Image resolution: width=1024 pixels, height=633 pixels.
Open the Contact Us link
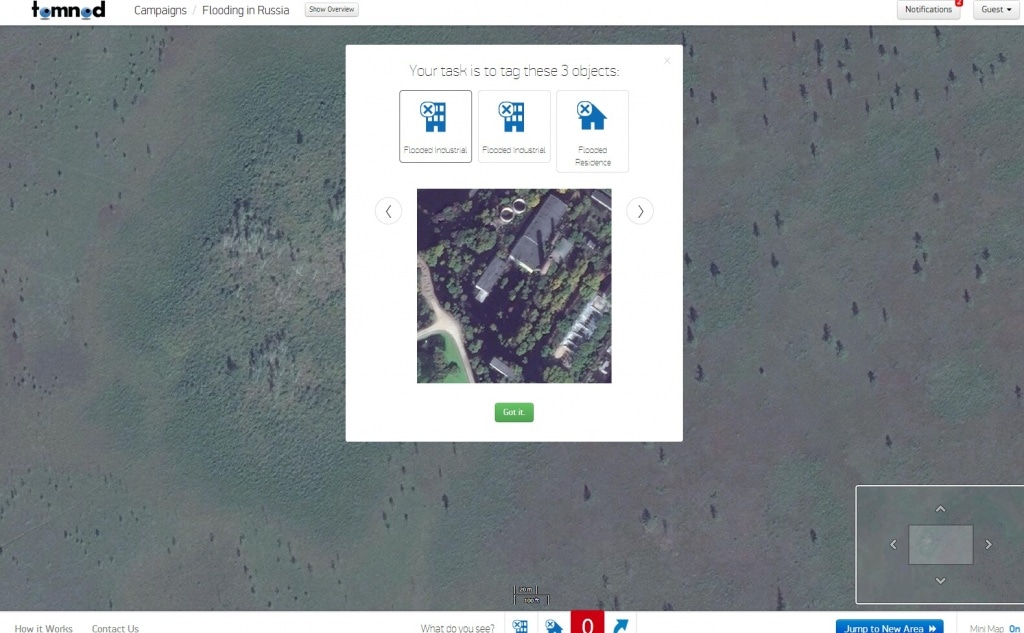(115, 628)
